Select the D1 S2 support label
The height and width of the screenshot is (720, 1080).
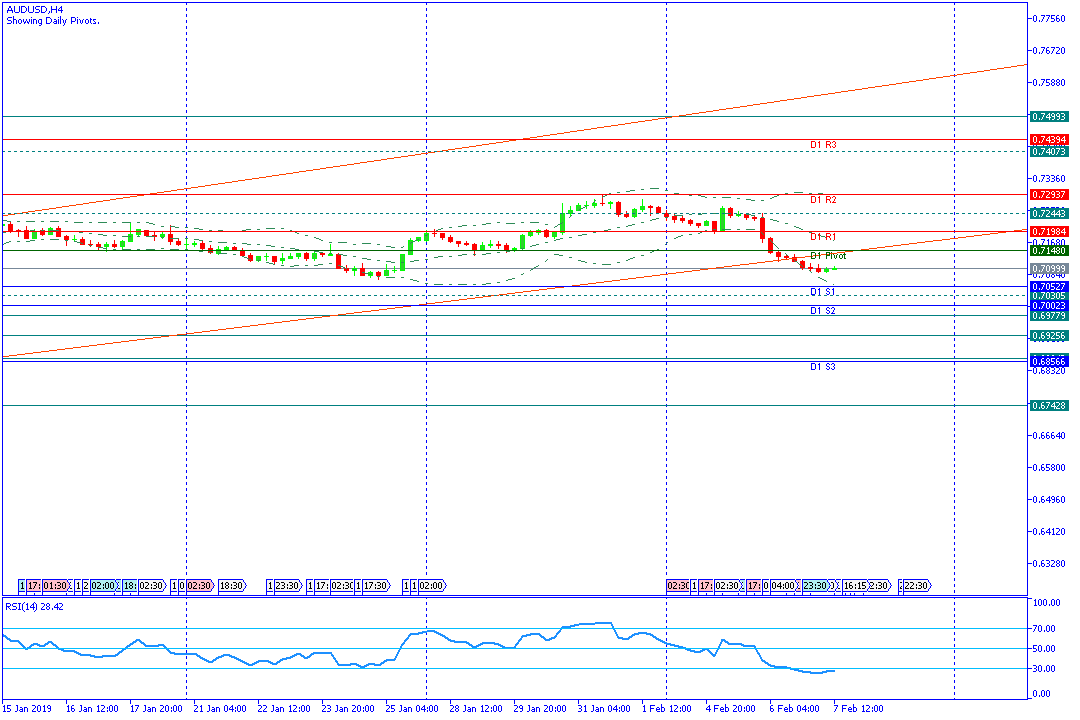[x=823, y=311]
